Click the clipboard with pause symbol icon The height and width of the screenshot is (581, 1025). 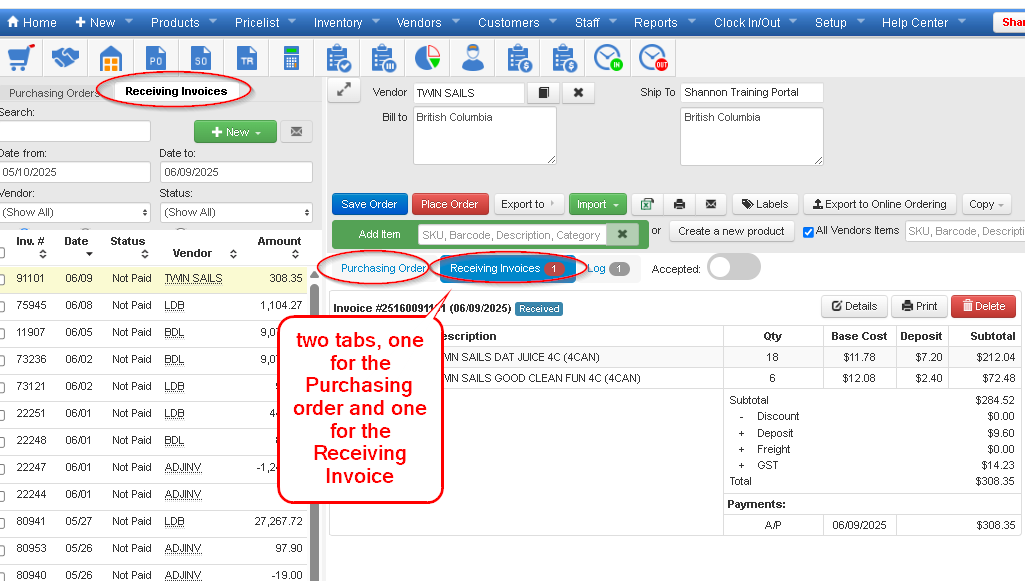[383, 58]
